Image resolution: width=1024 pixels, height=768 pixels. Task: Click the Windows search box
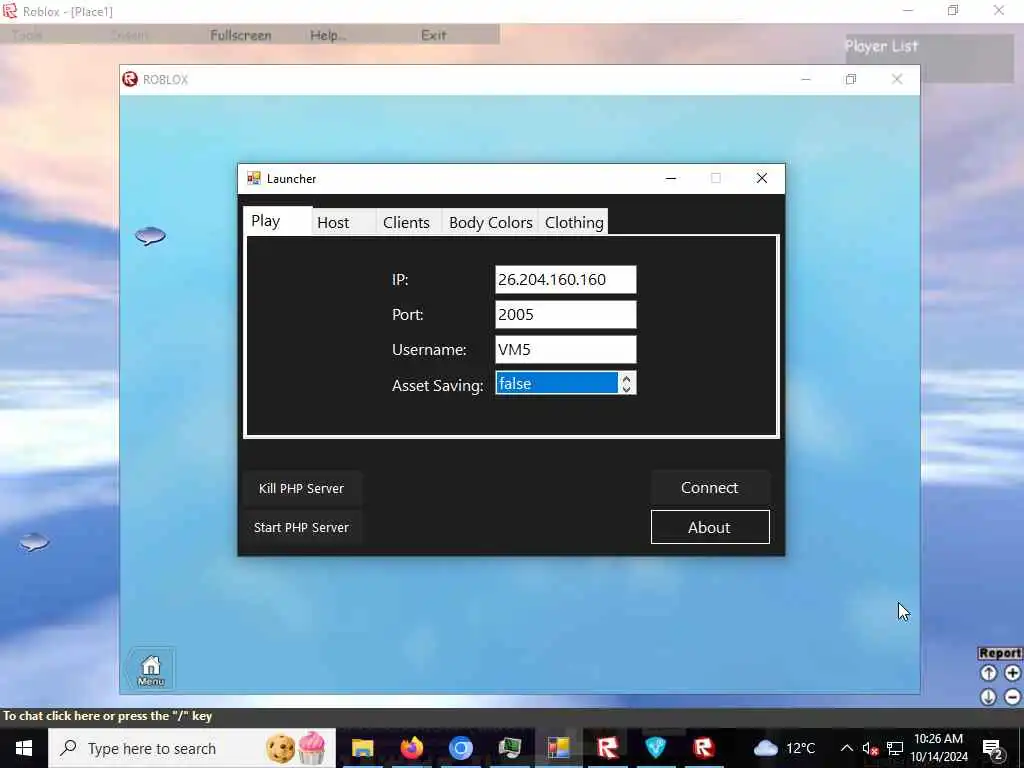192,748
